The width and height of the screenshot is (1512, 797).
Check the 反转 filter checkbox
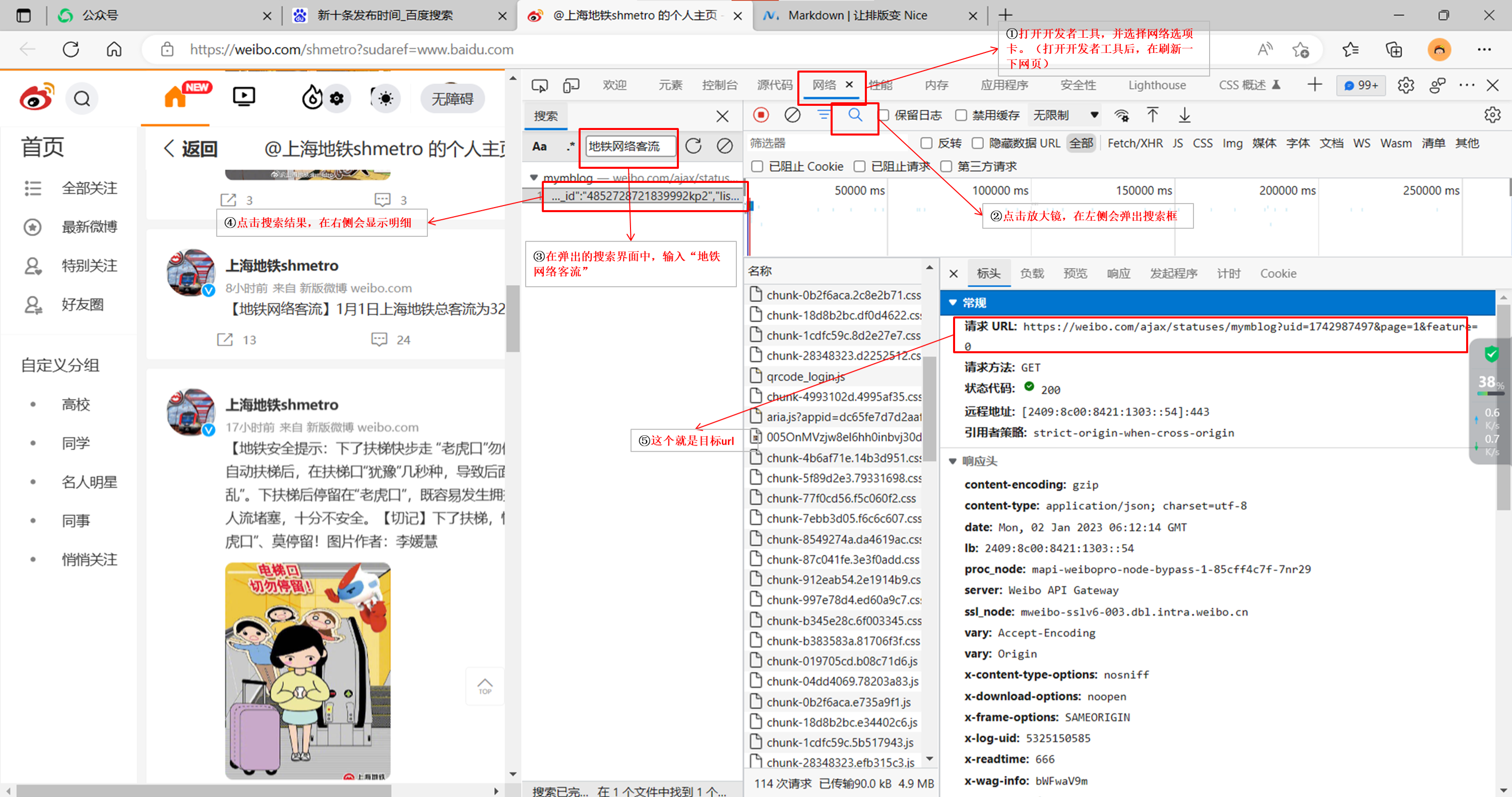click(926, 143)
